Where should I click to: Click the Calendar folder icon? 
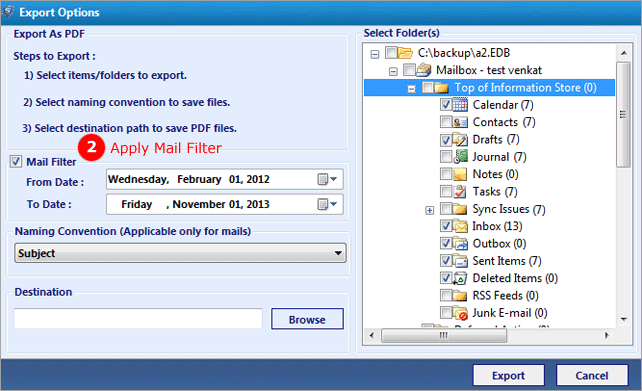coord(460,105)
